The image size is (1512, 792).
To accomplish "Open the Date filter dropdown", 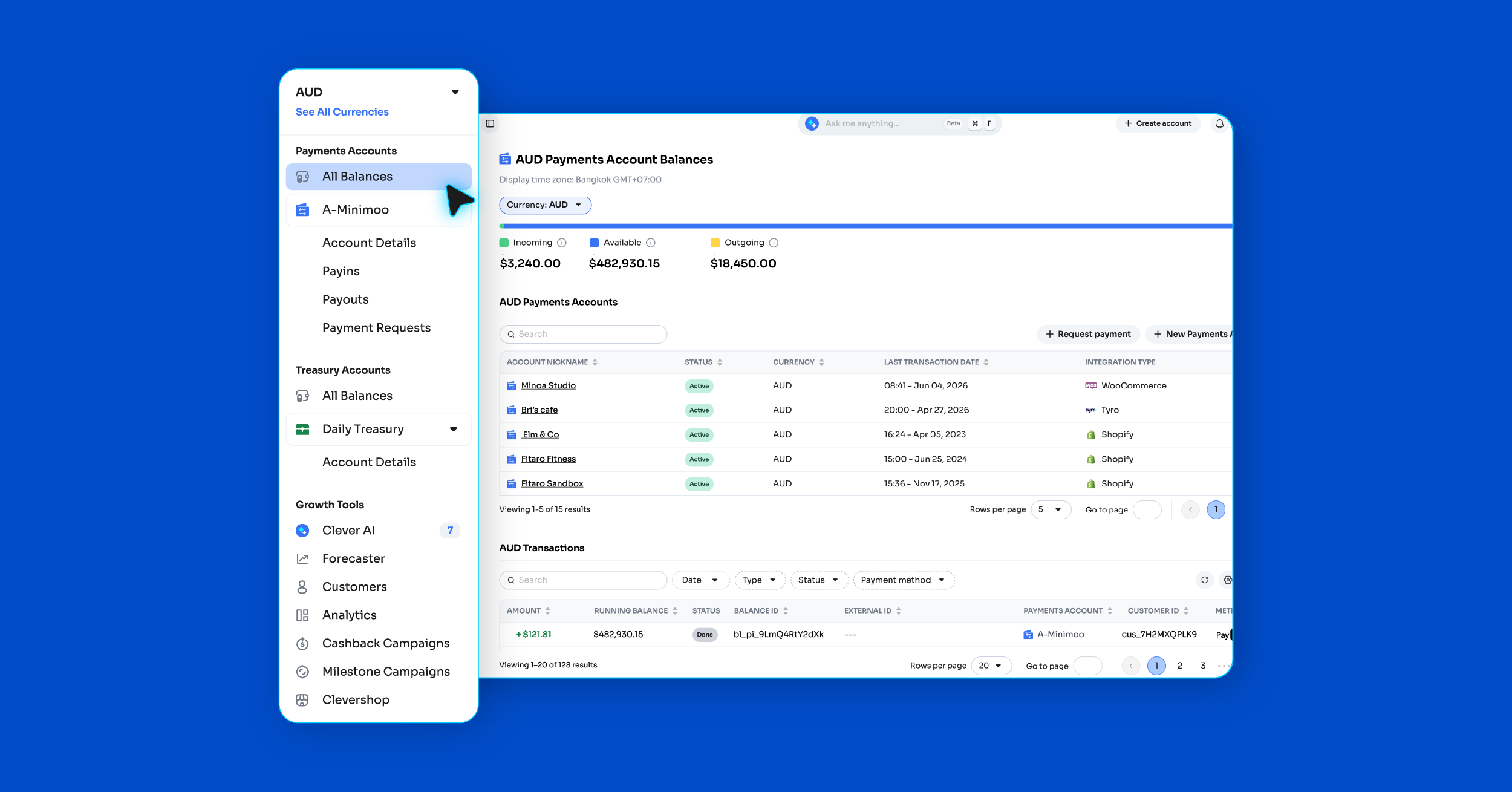I will 700,580.
